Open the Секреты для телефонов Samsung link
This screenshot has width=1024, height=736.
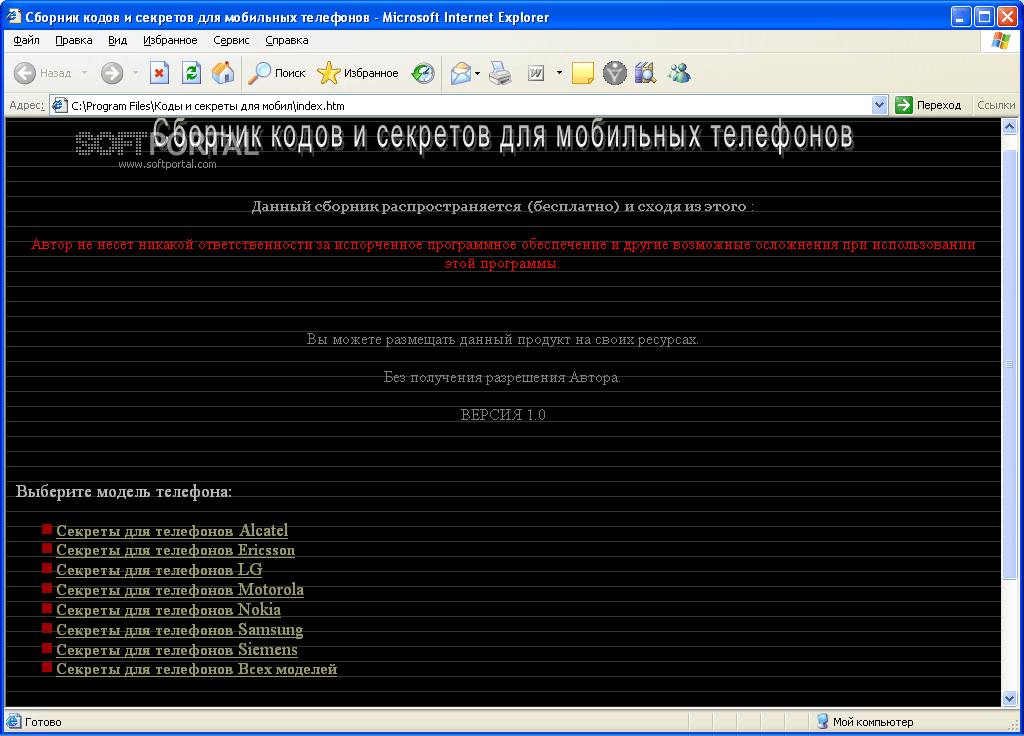[179, 630]
